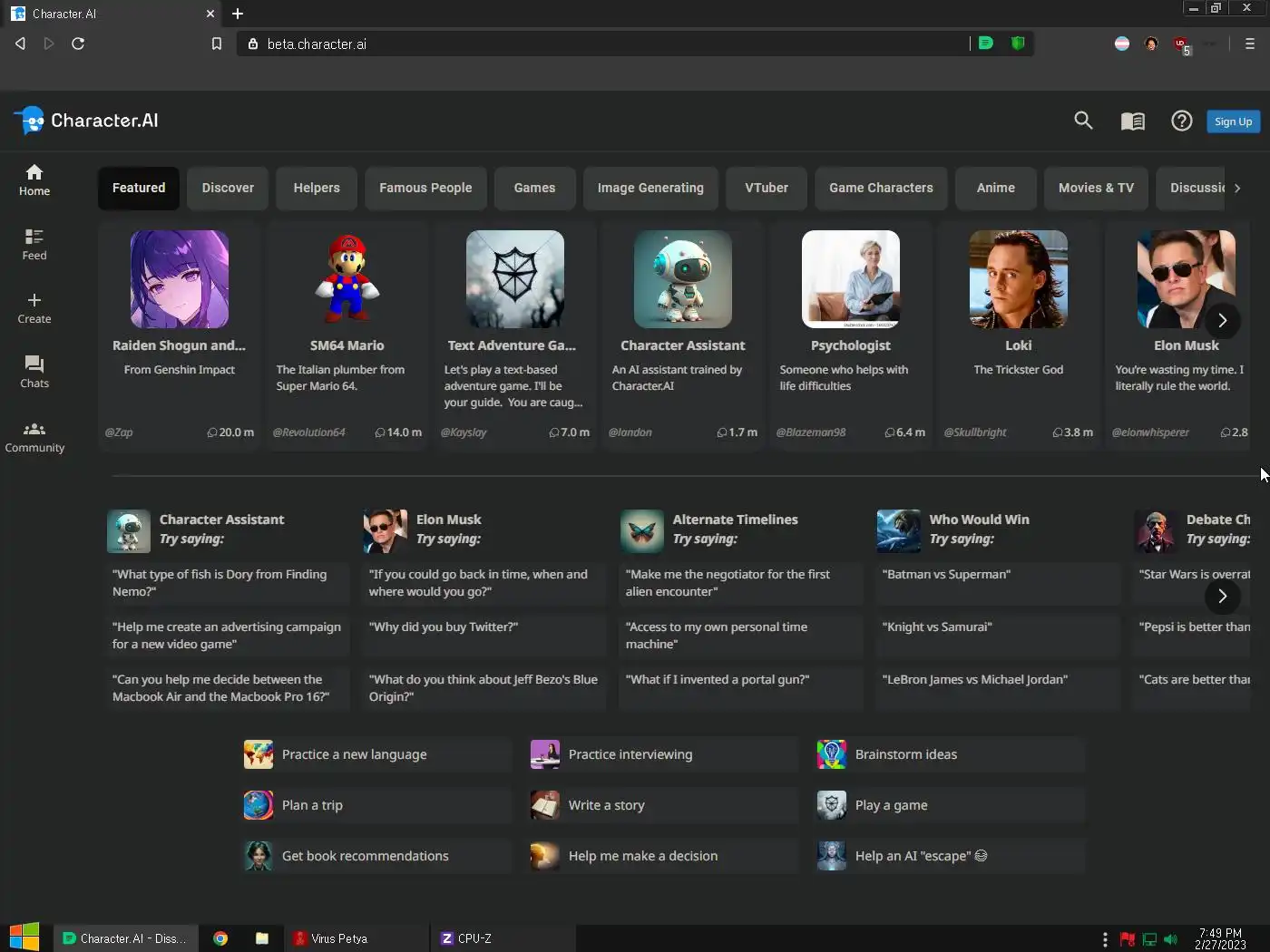Open Feed in sidebar
This screenshot has width=1270, height=952.
coord(34,245)
